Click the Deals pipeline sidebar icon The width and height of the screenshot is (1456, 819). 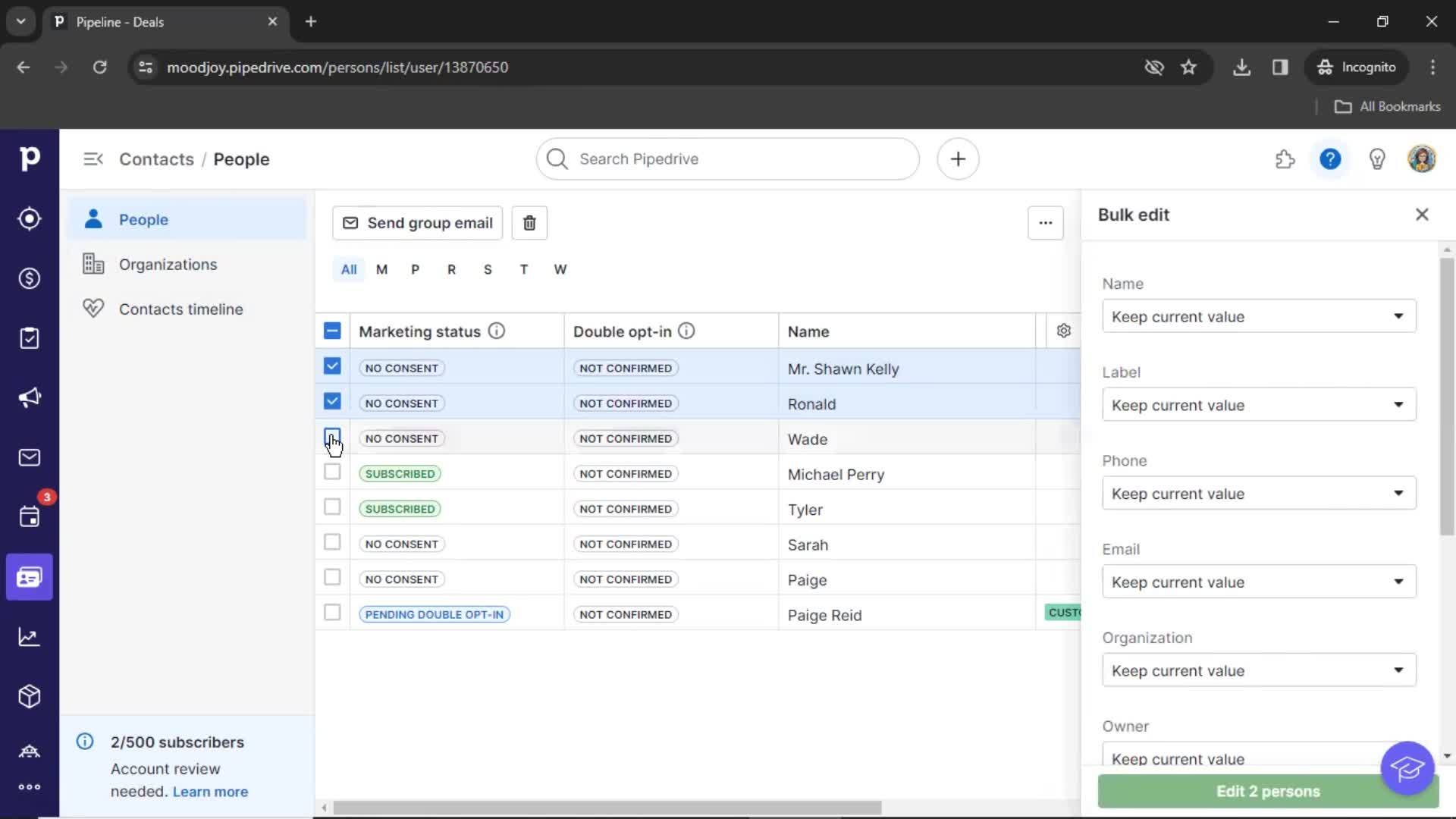click(29, 277)
